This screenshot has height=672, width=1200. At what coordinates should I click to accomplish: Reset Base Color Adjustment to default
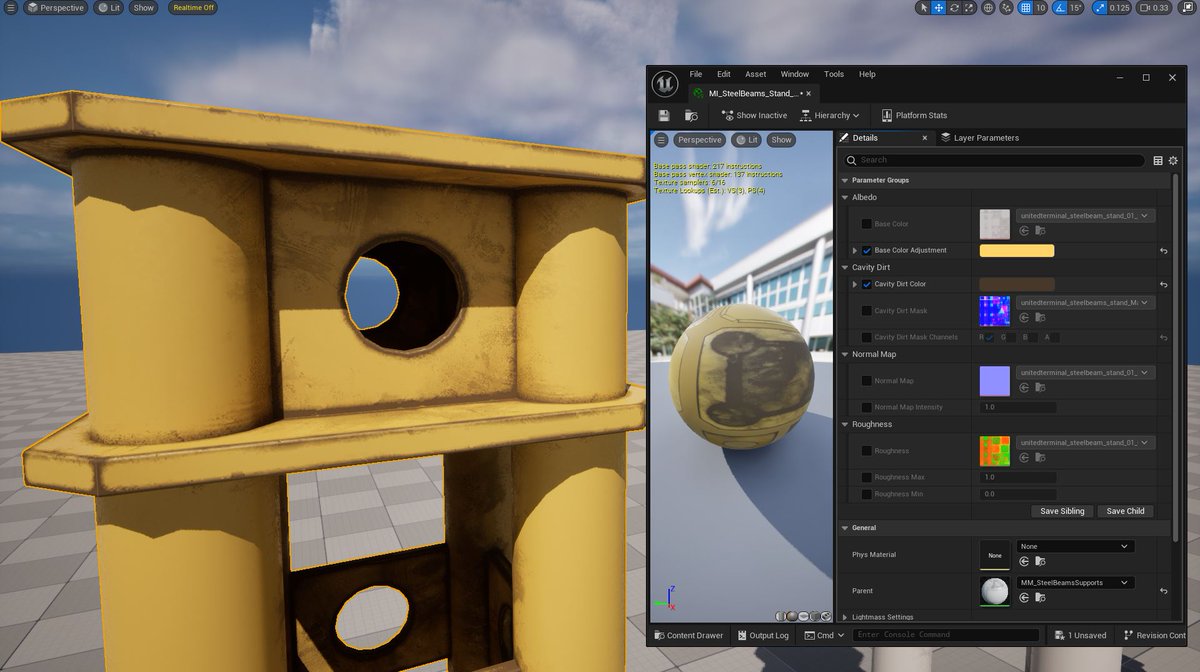[x=1164, y=251]
